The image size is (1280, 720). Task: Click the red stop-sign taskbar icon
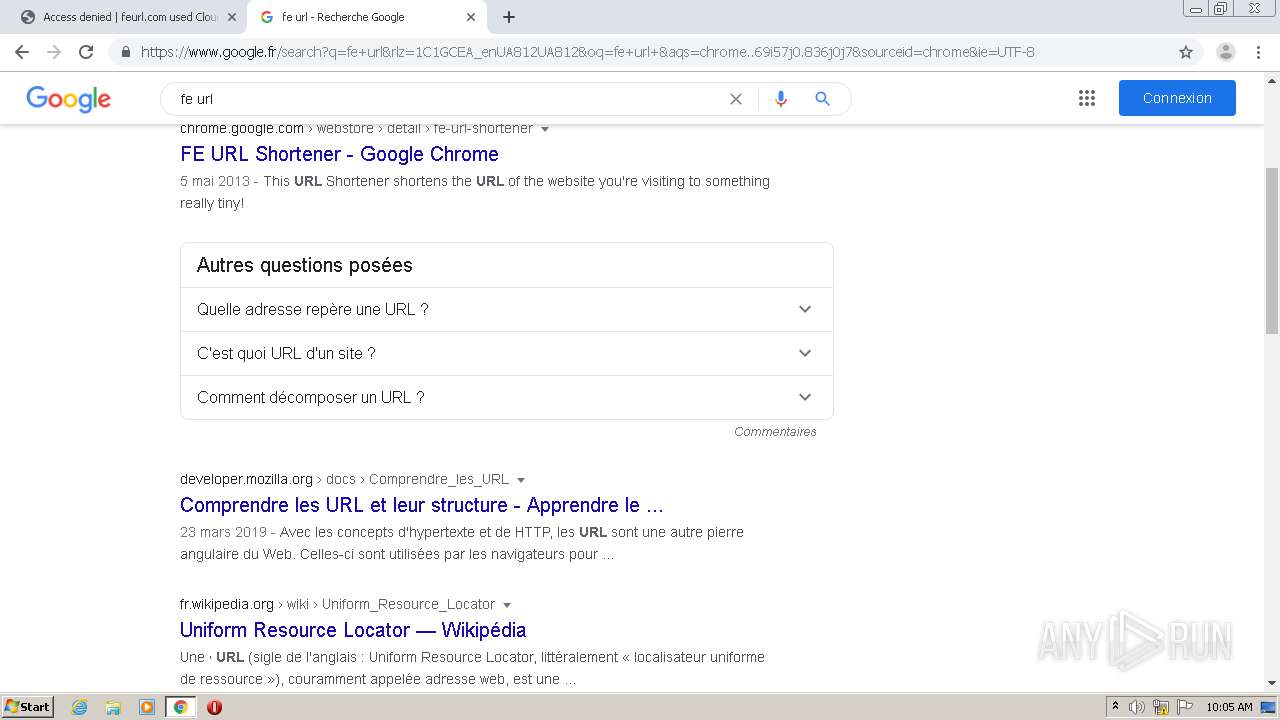[x=214, y=707]
